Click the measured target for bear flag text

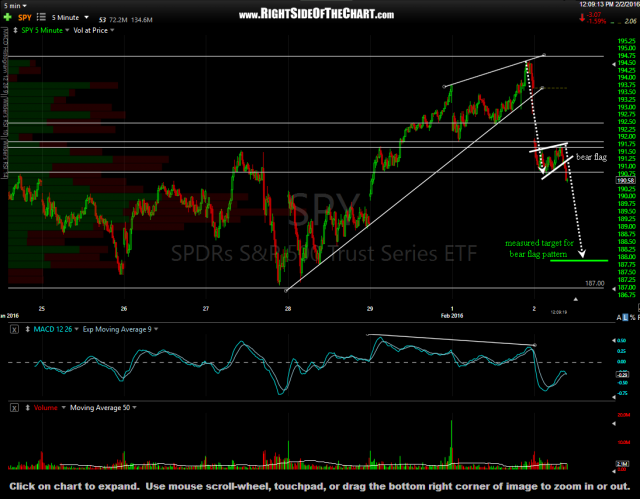click(x=539, y=248)
